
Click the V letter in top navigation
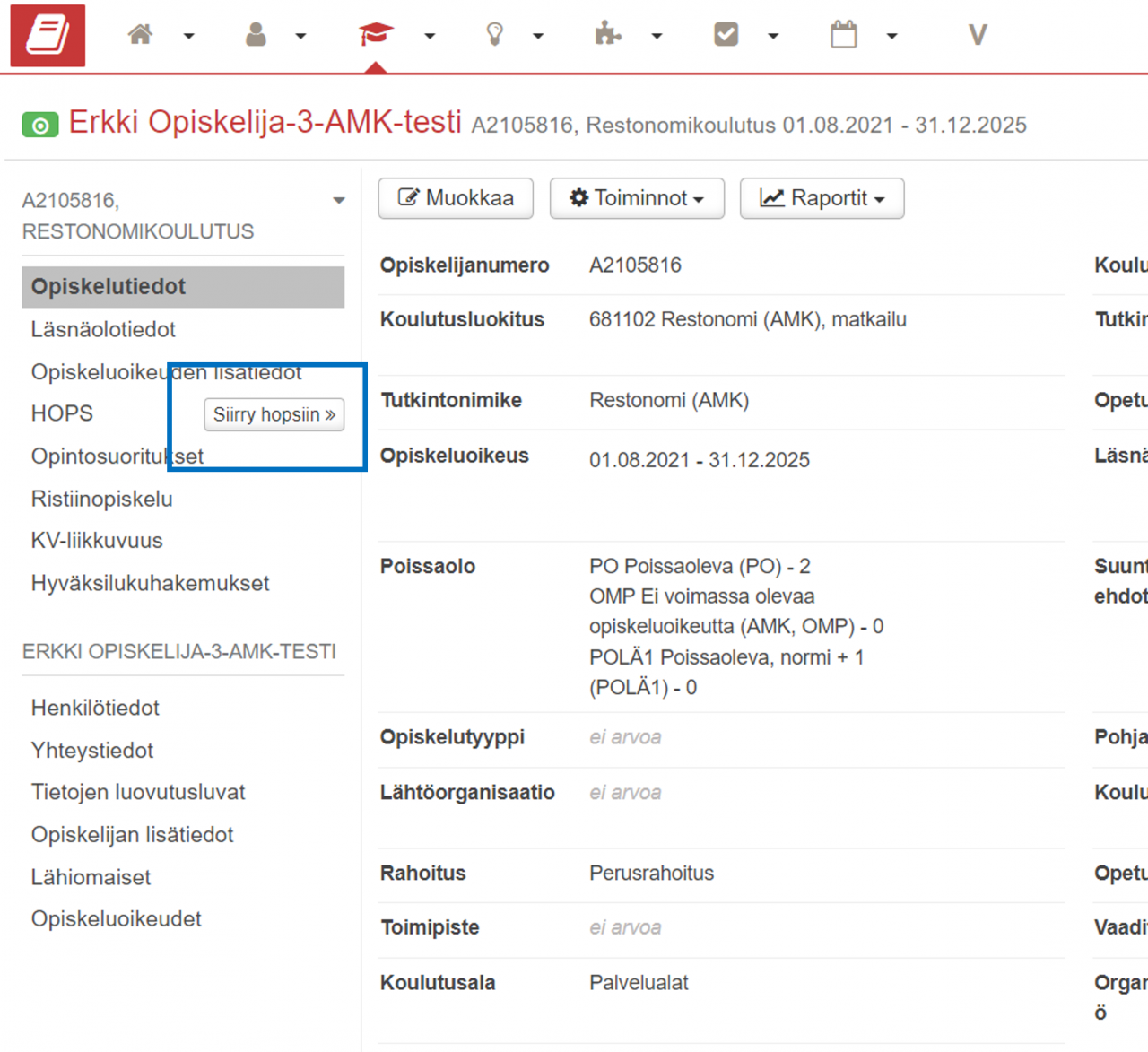point(978,35)
